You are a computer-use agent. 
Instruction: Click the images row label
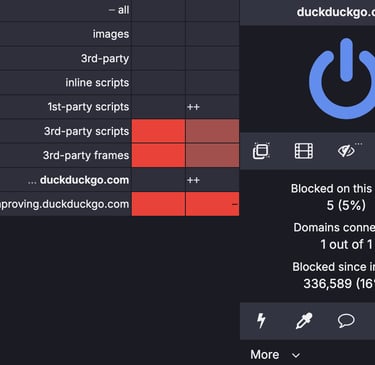click(x=111, y=34)
